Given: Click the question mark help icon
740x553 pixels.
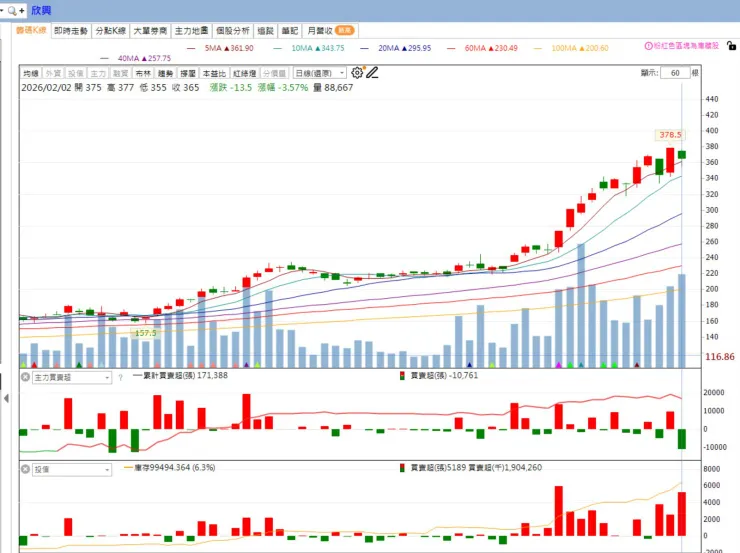Looking at the screenshot, I should click(120, 377).
